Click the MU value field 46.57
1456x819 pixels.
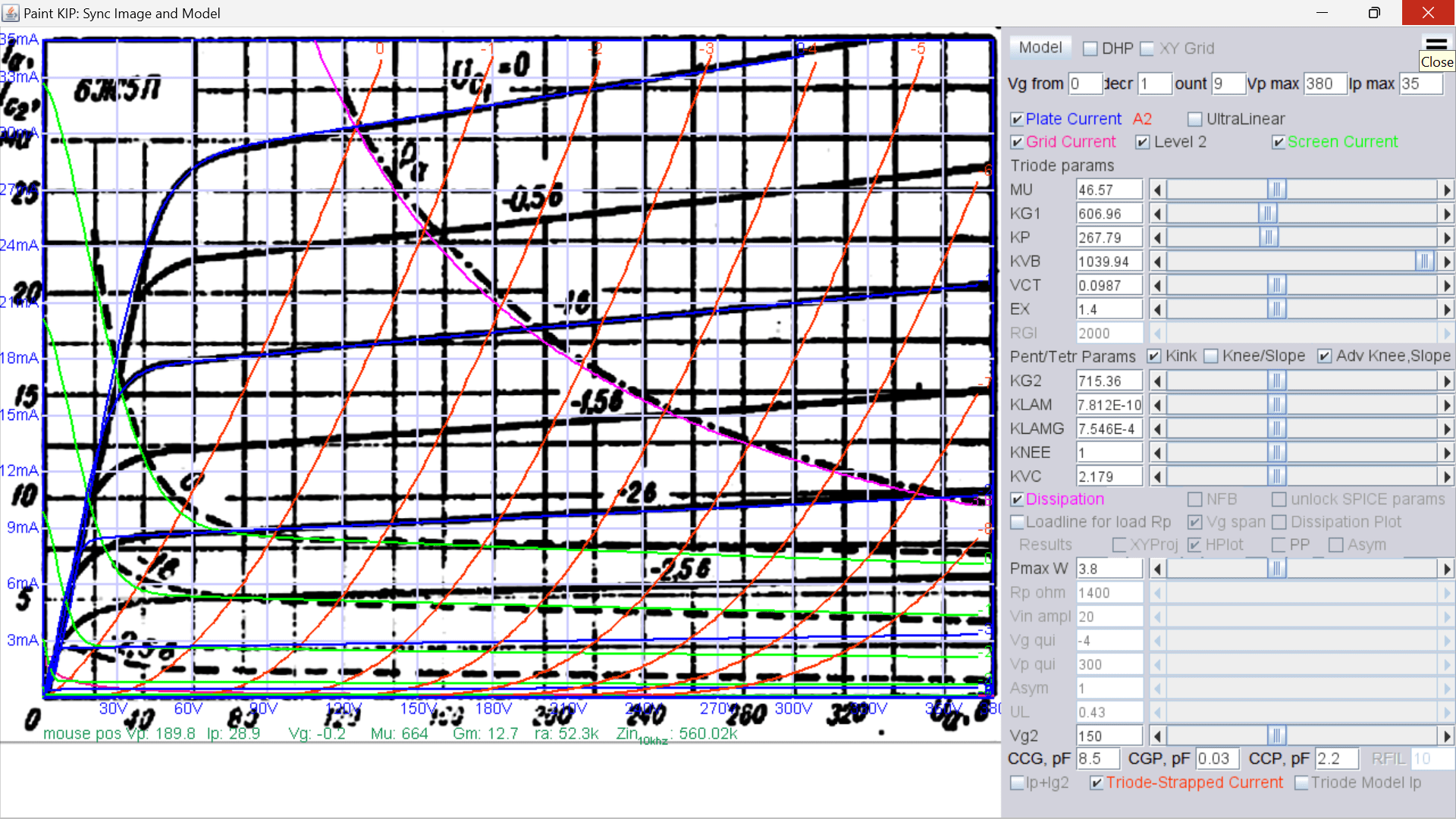[1109, 190]
